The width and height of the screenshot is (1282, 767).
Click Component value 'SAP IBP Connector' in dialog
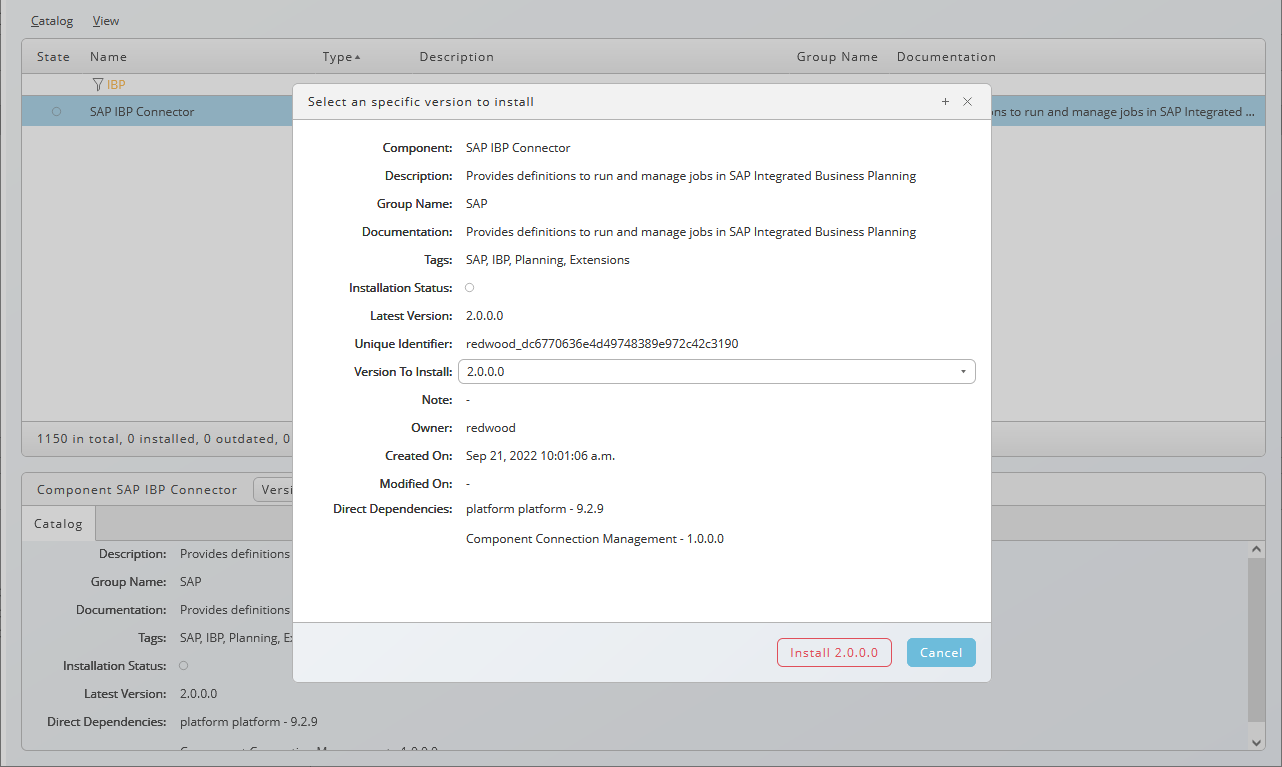click(x=518, y=148)
